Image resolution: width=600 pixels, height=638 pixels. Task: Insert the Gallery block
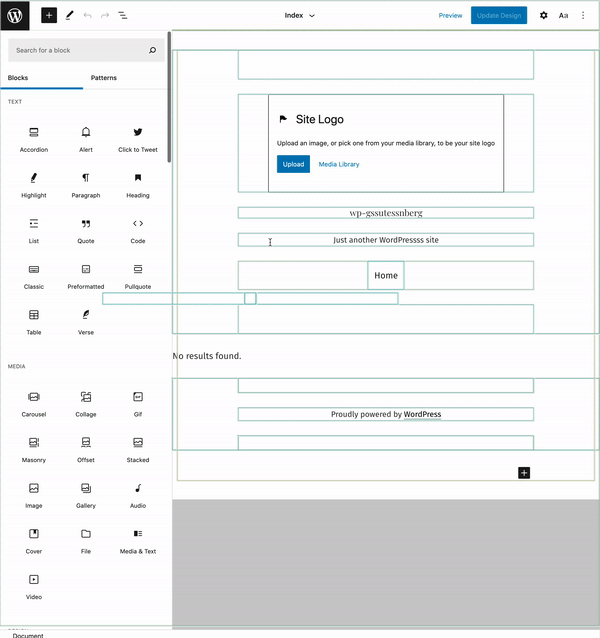click(x=86, y=495)
